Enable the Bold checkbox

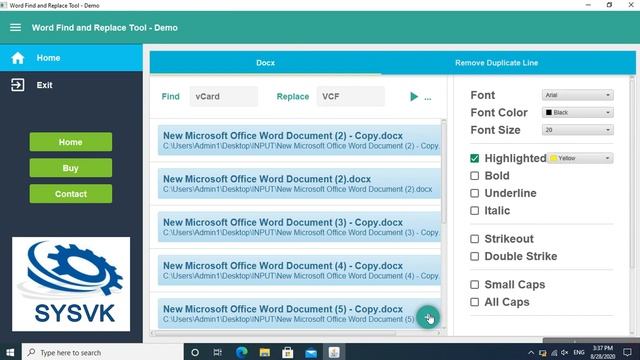point(474,176)
